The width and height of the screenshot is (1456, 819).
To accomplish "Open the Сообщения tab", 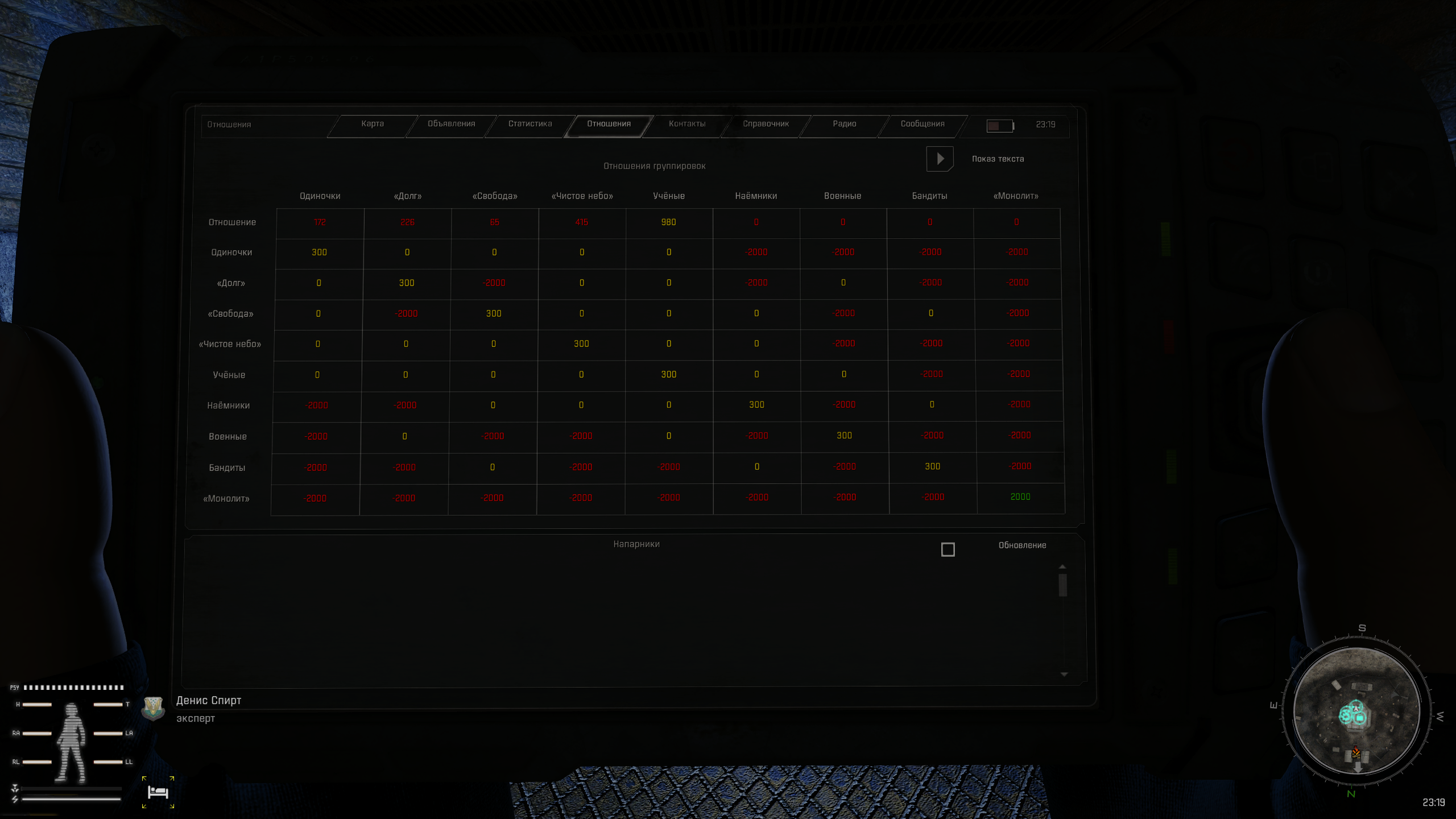I will [x=922, y=124].
